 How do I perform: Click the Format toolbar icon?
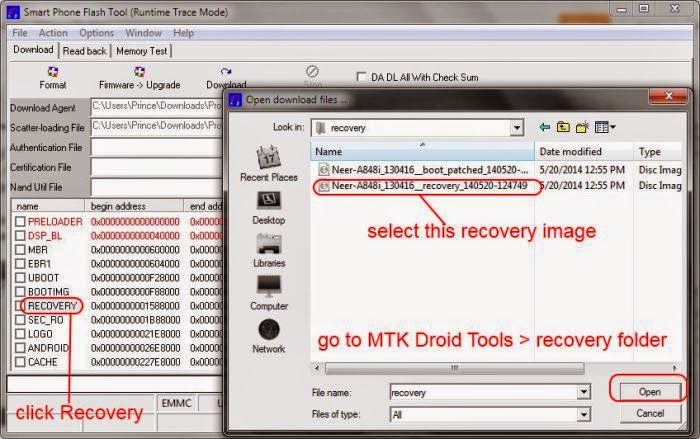(53, 71)
